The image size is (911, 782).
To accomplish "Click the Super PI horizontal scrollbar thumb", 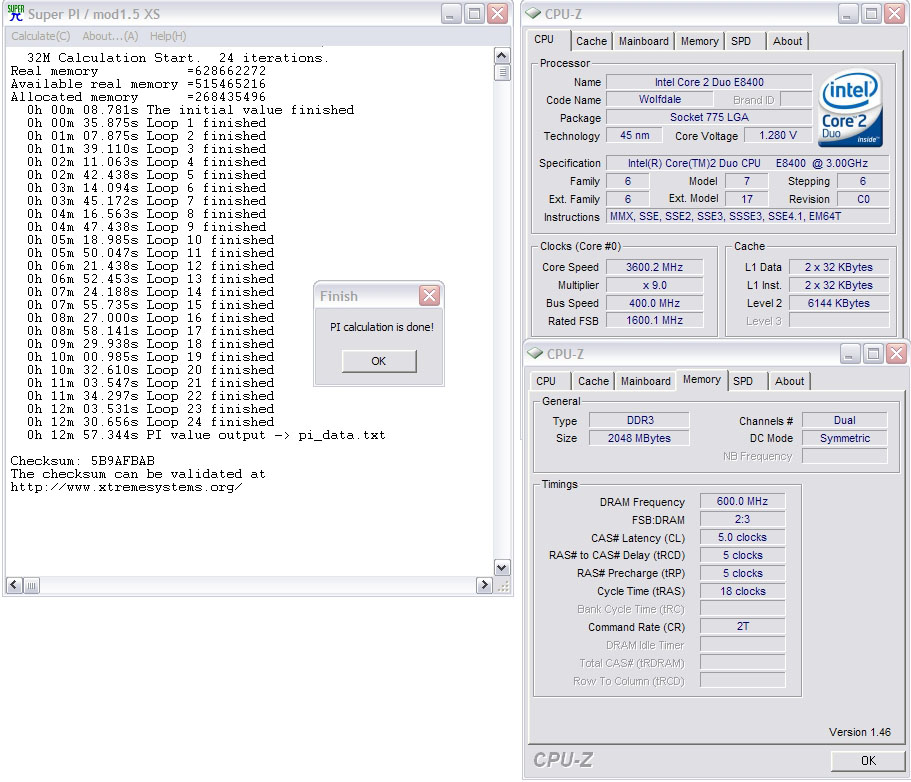I will tap(31, 585).
